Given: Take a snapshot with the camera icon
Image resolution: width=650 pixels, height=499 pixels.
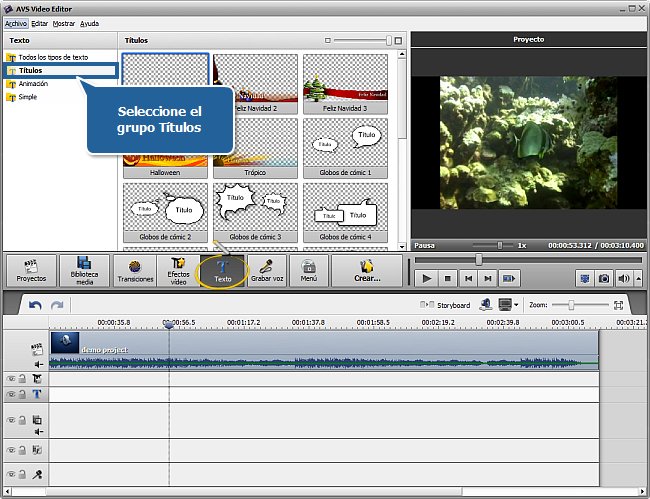Looking at the screenshot, I should tap(605, 278).
